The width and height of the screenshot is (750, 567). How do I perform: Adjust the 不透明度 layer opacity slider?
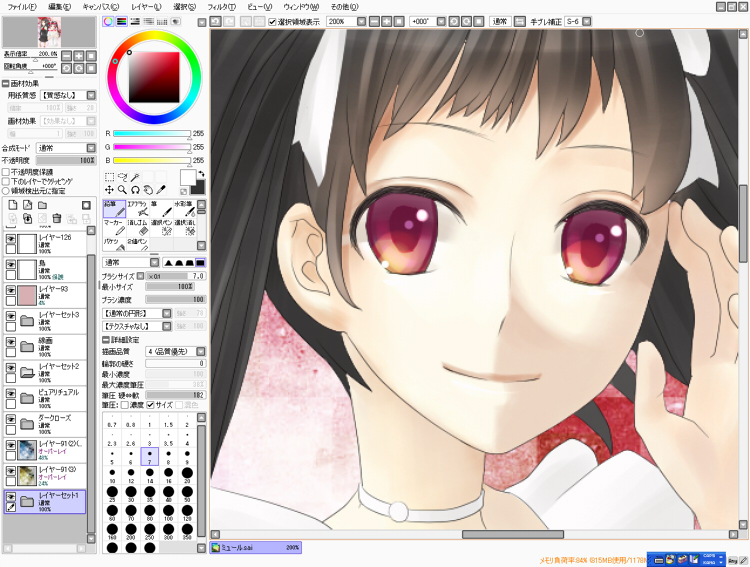pyautogui.click(x=66, y=160)
